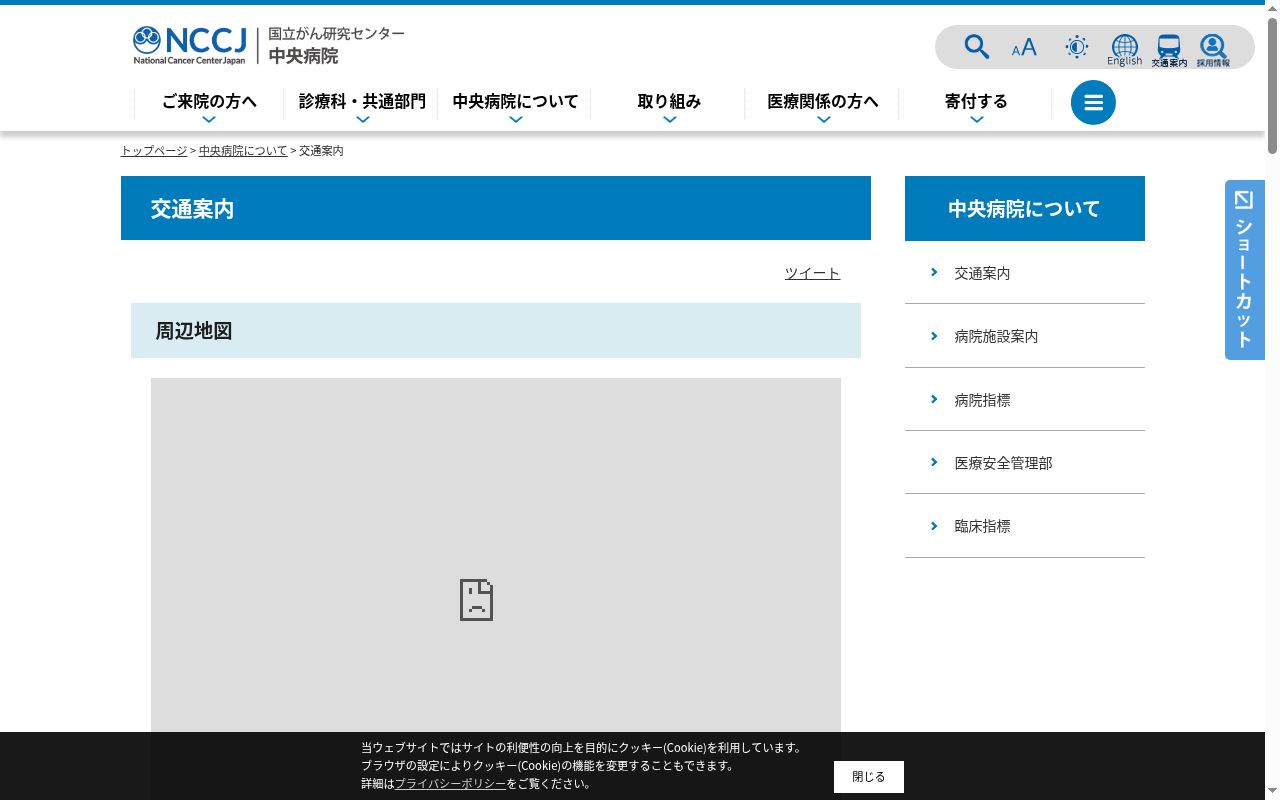1280x800 pixels.
Task: Open the ショートカット side tab
Action: (1245, 270)
